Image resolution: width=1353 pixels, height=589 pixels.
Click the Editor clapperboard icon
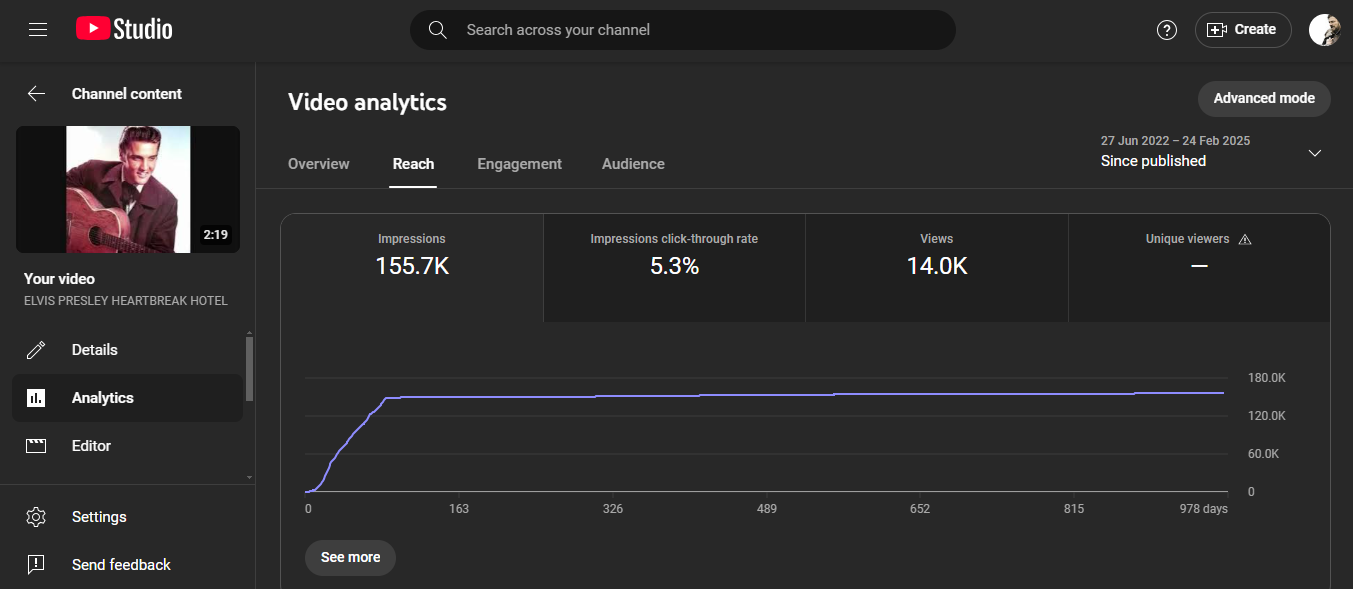coord(36,446)
